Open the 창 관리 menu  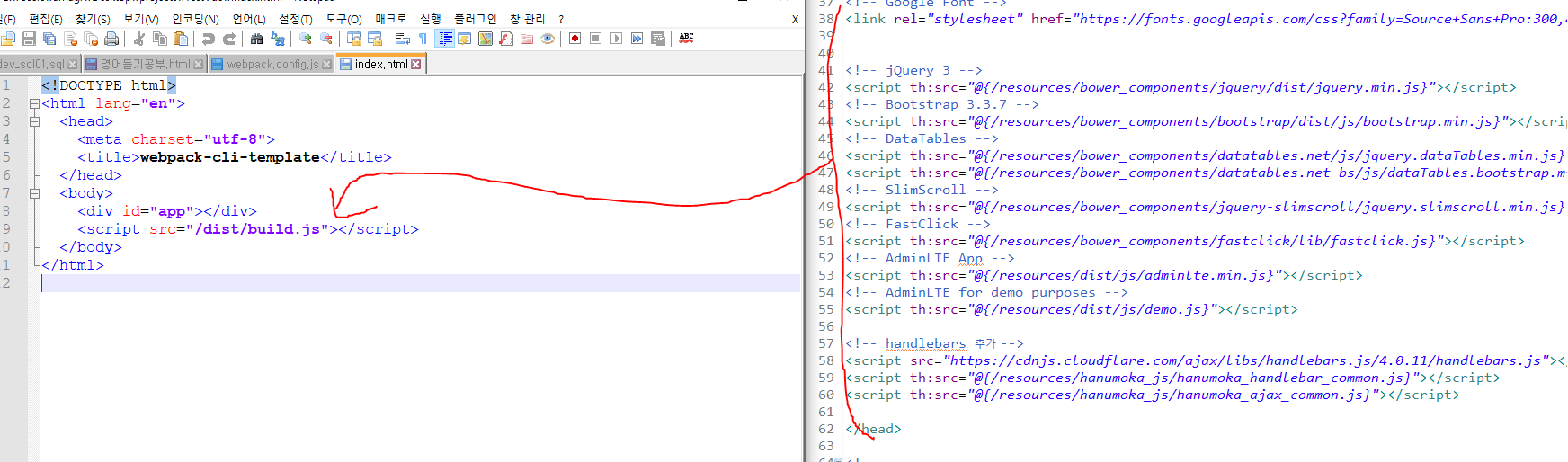point(527,19)
